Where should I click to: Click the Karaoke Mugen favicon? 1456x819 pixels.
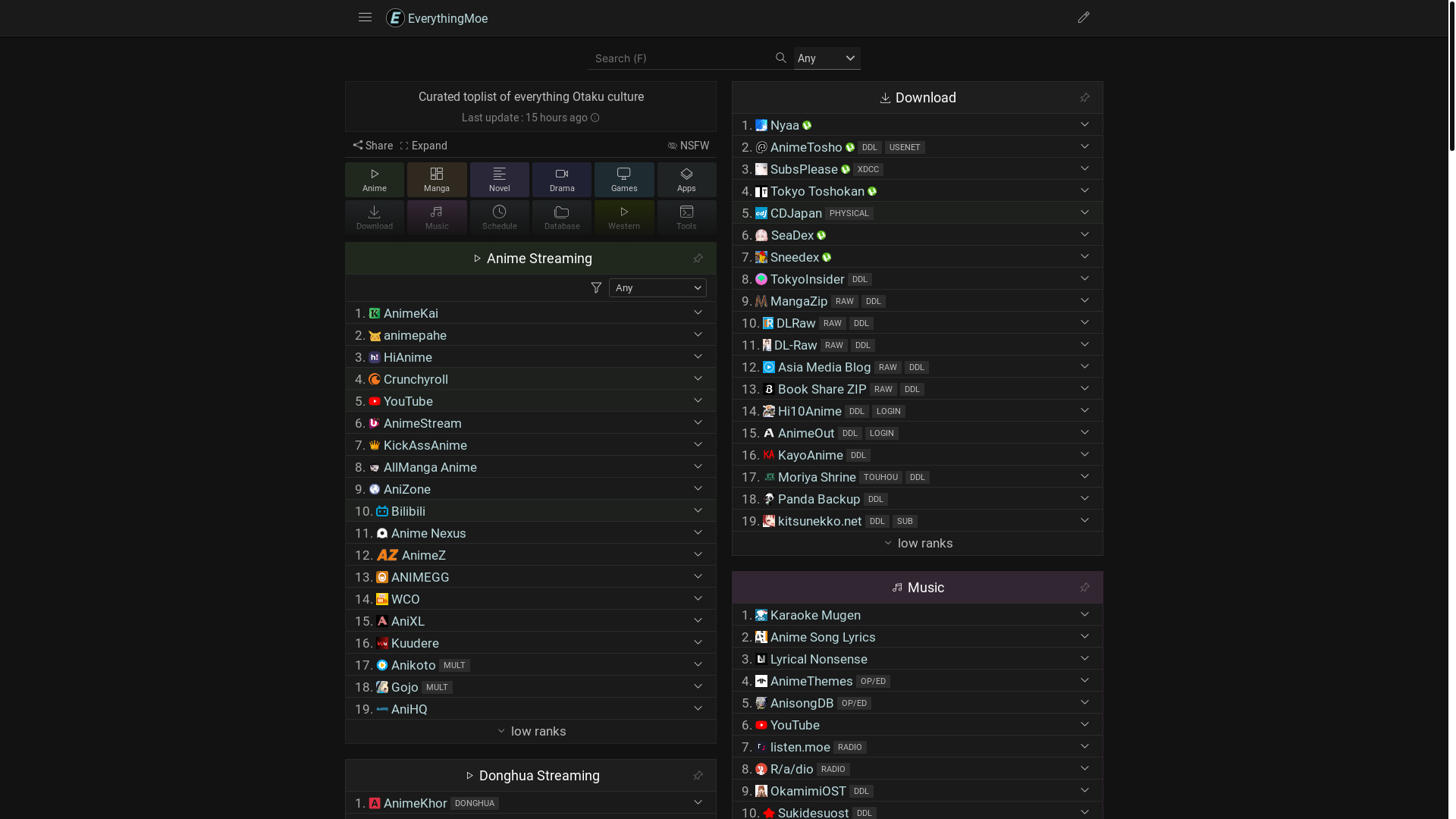click(x=761, y=615)
